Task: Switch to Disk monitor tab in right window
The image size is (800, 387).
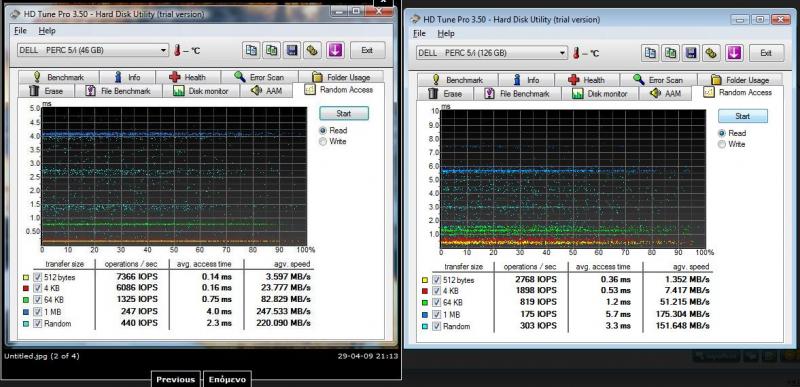Action: point(600,94)
